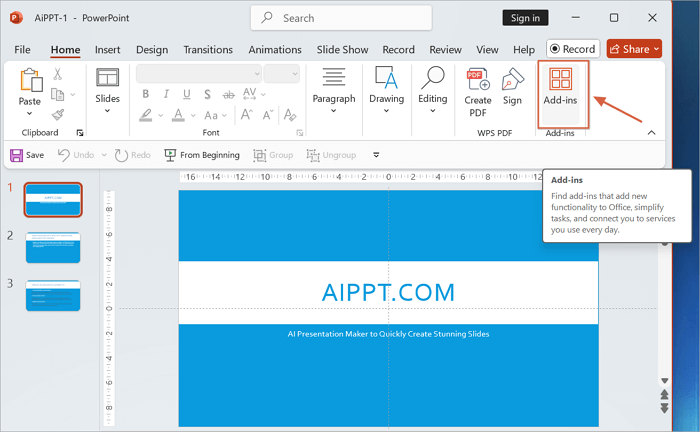Apply the text highlight color

[x=146, y=115]
